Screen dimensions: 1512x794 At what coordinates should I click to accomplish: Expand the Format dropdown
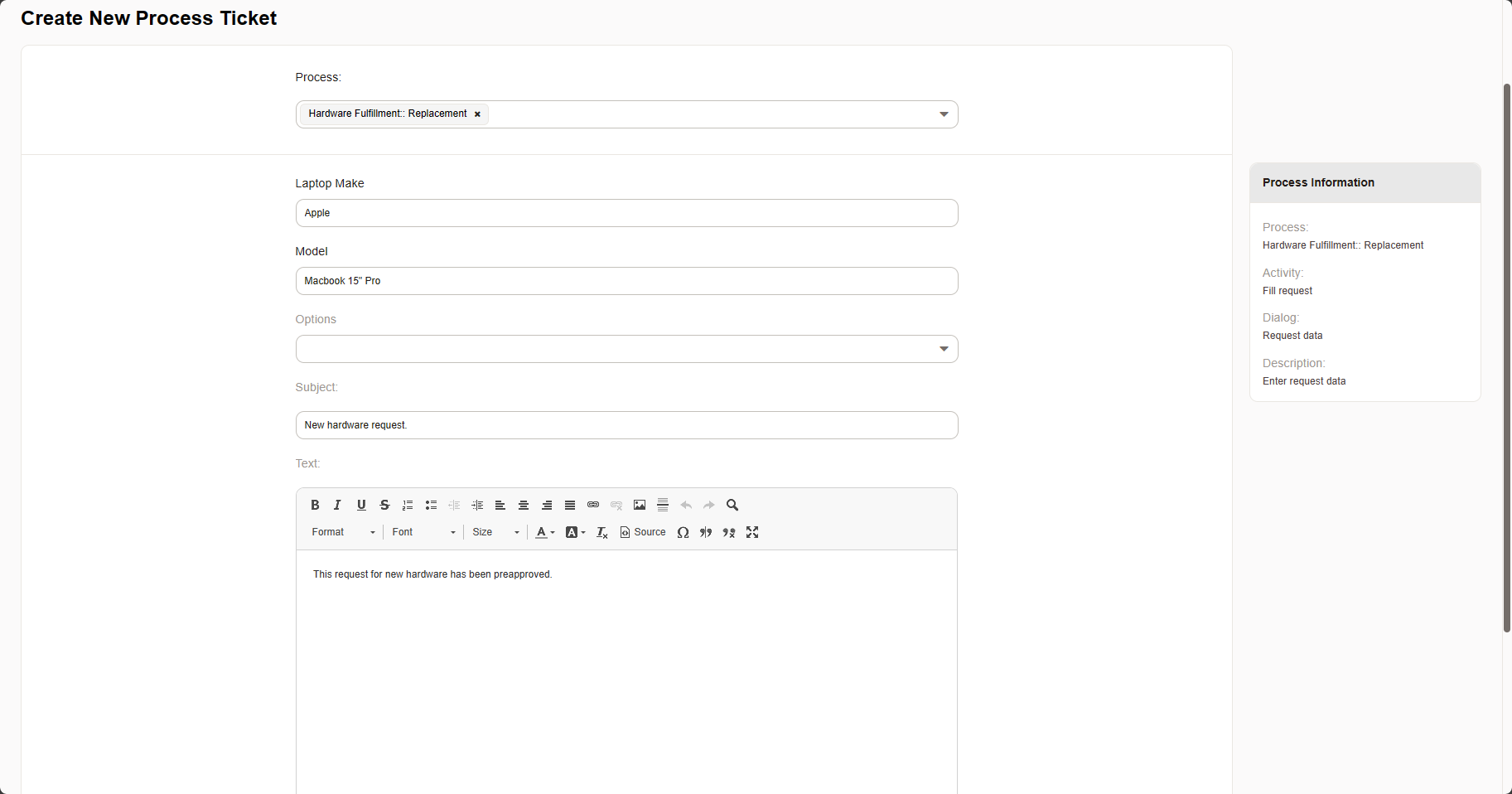[343, 532]
